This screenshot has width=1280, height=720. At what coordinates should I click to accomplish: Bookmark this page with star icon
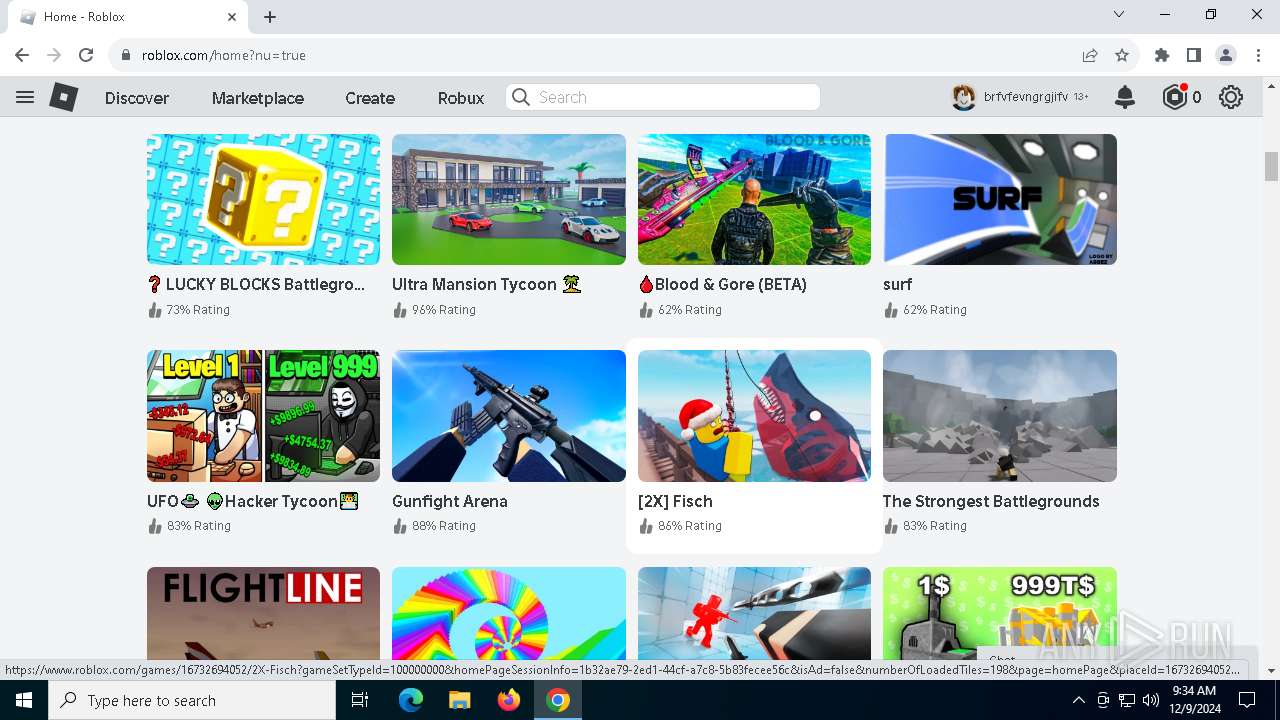(x=1122, y=55)
